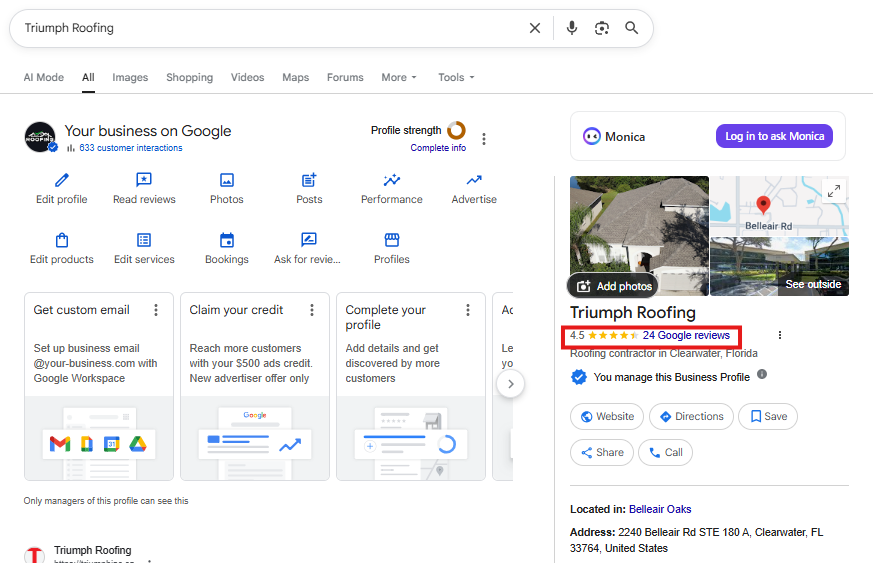Open the Read reviews icon
This screenshot has height=563, width=873.
tap(144, 181)
